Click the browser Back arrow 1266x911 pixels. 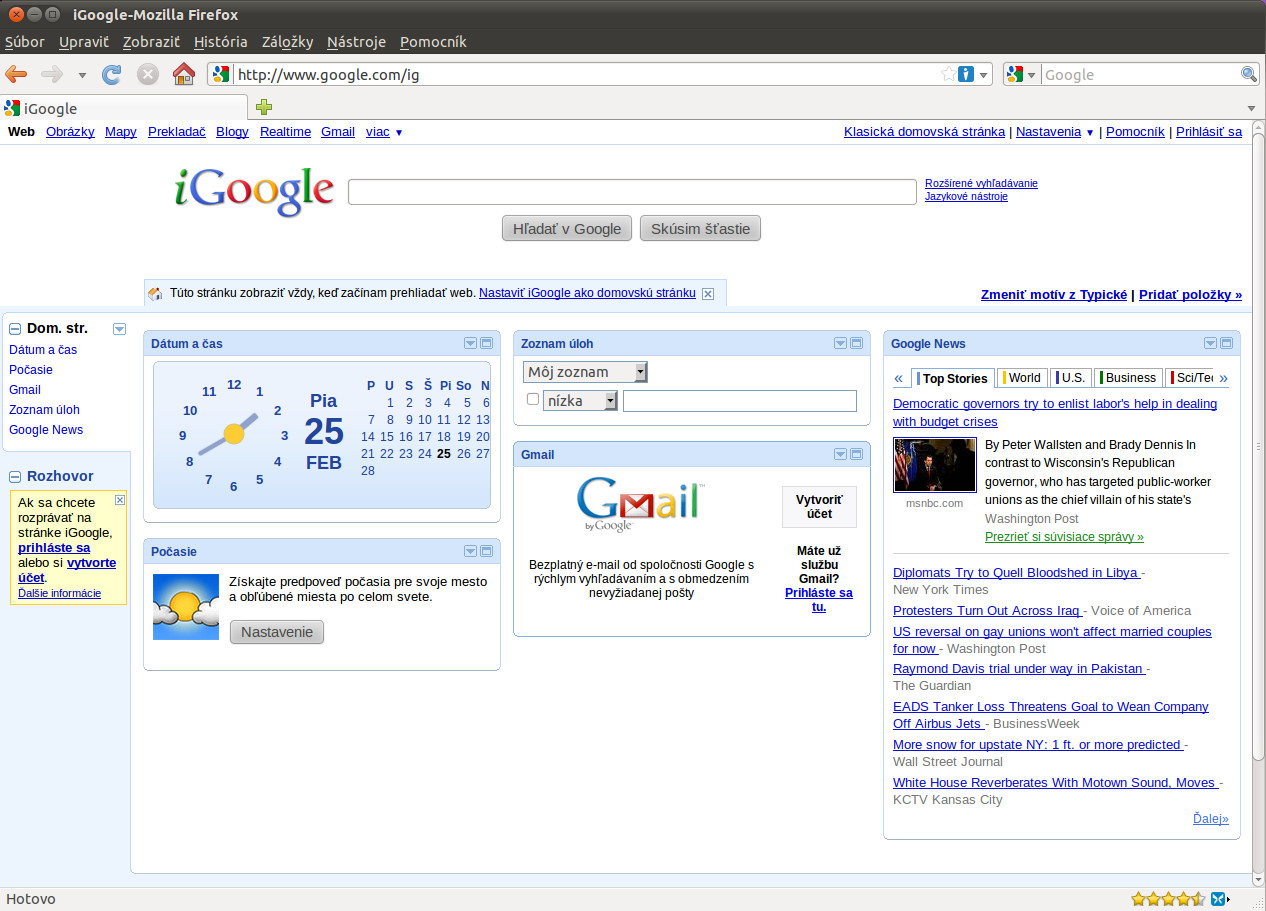[x=16, y=74]
